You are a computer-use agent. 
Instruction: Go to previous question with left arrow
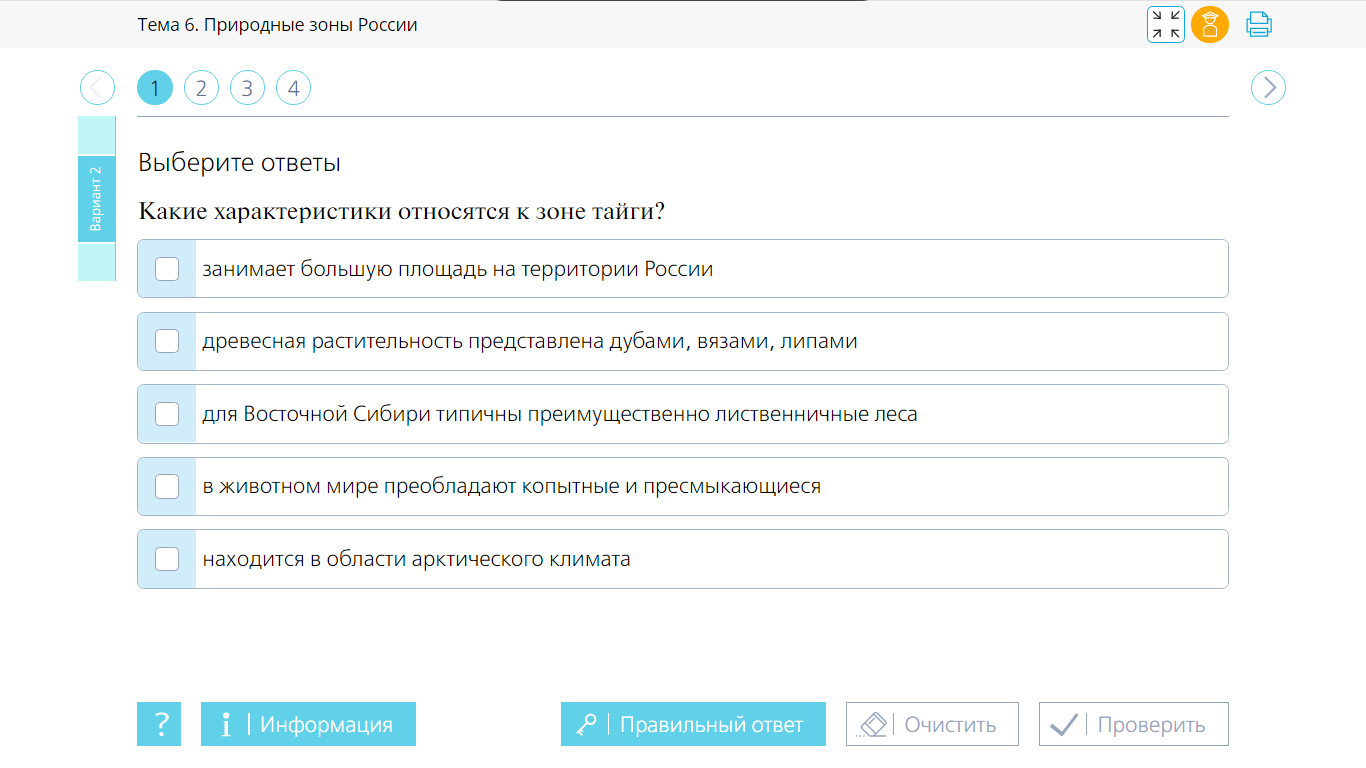click(x=97, y=88)
